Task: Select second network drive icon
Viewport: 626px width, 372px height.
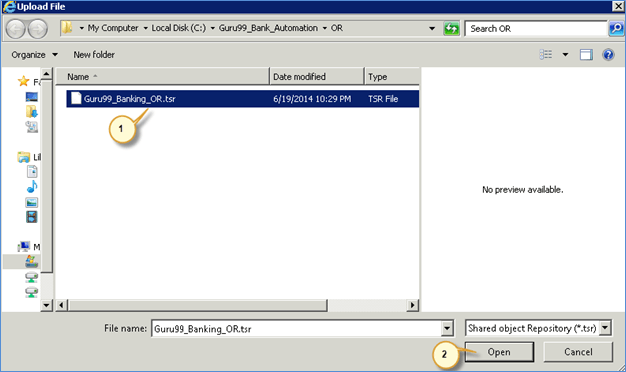Action: pyautogui.click(x=32, y=292)
